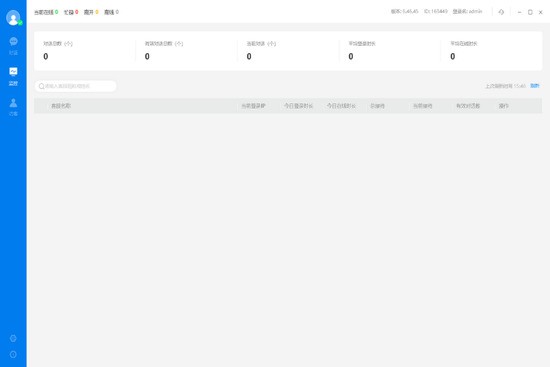The width and height of the screenshot is (550, 367).
Task: Open the user avatar profile
Action: (13, 18)
